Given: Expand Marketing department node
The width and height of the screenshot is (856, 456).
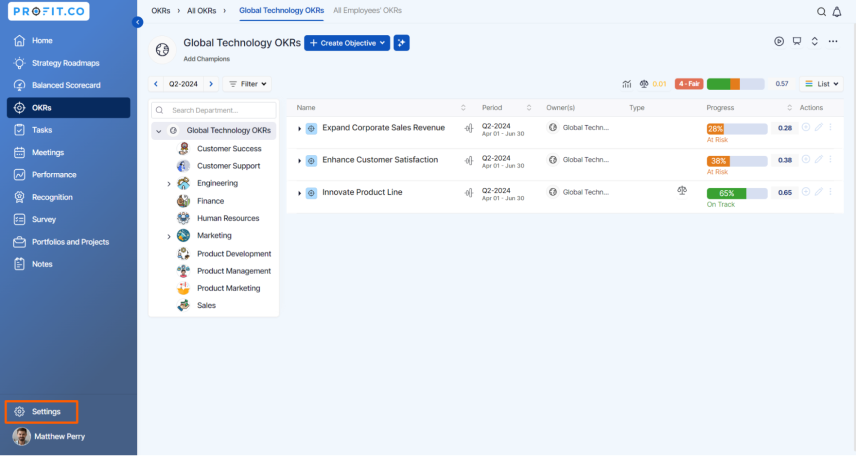Looking at the screenshot, I should tap(169, 236).
